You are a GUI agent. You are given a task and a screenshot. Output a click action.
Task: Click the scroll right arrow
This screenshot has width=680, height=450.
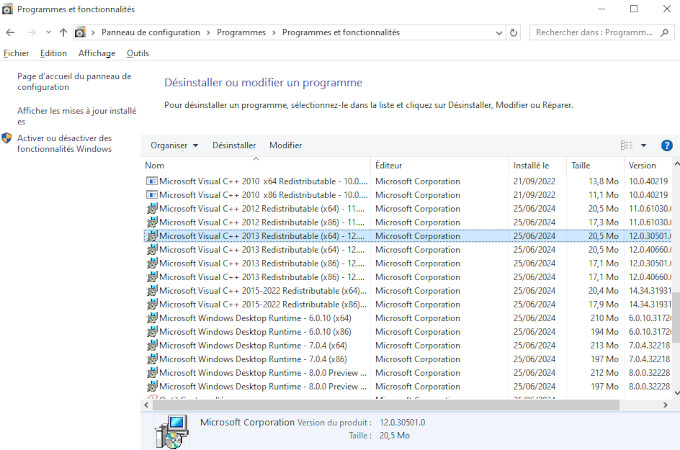click(665, 405)
